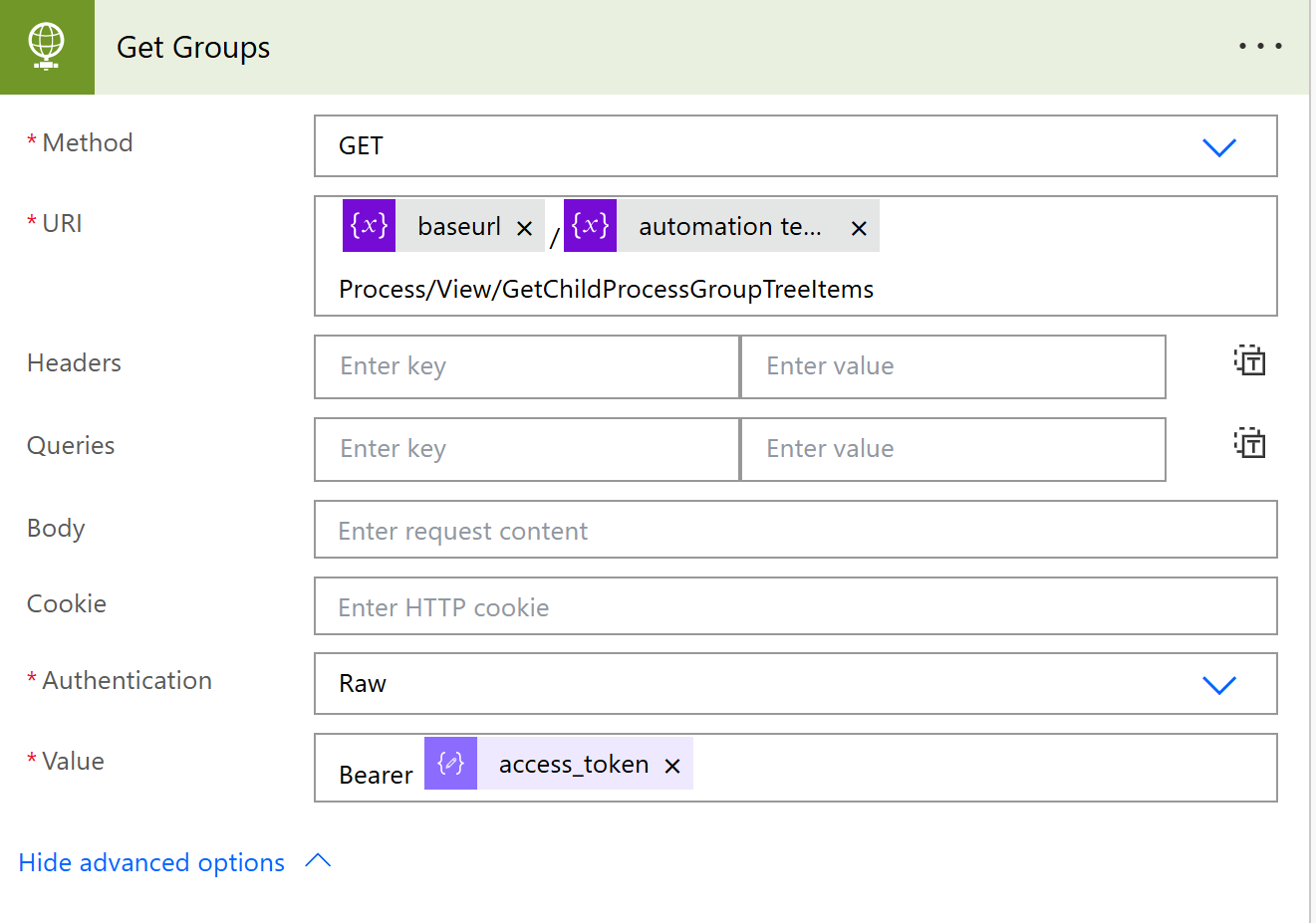The image size is (1316, 923).
Task: Select the automation token in the URI
Action: (732, 226)
